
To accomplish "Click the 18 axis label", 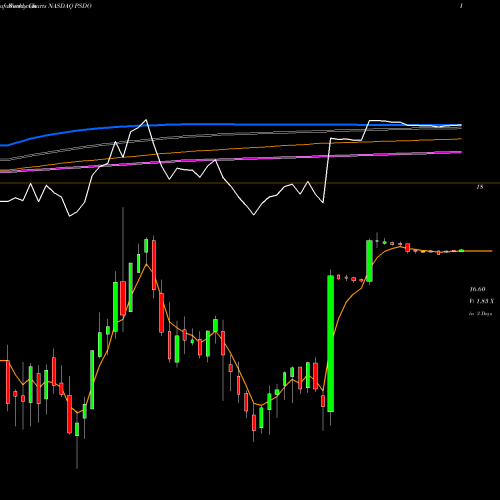I will (x=480, y=187).
